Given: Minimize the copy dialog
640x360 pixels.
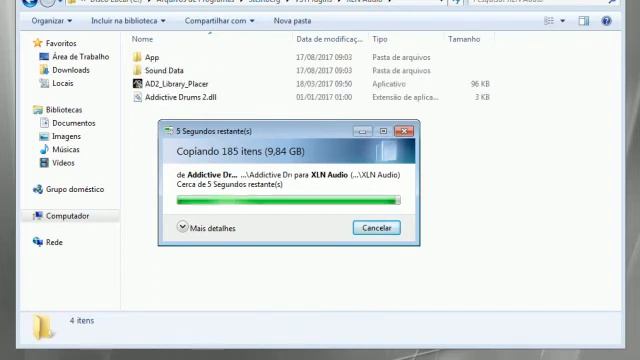Looking at the screenshot, I should click(x=362, y=131).
